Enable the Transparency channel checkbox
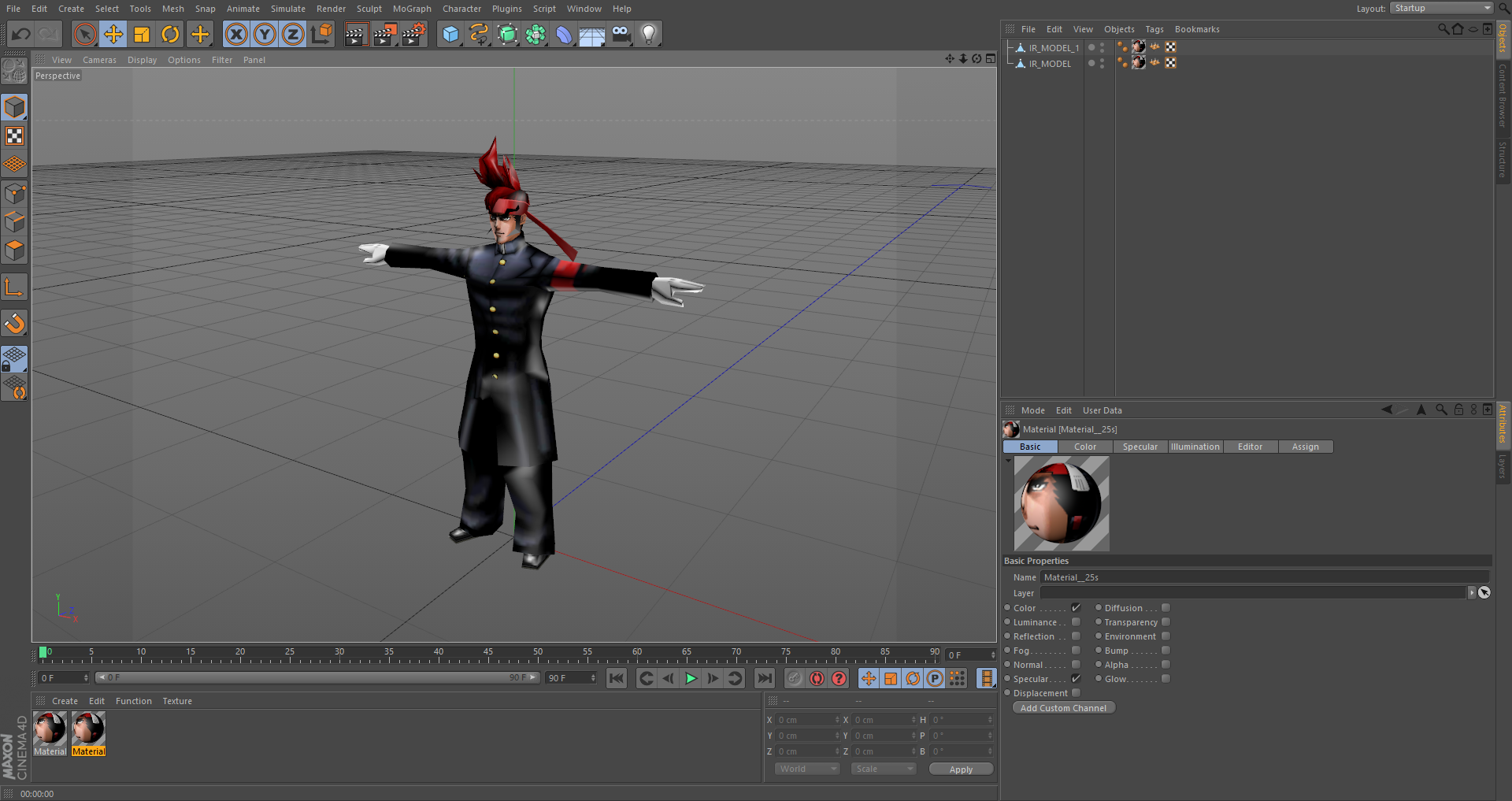The image size is (1512, 801). tap(1165, 622)
